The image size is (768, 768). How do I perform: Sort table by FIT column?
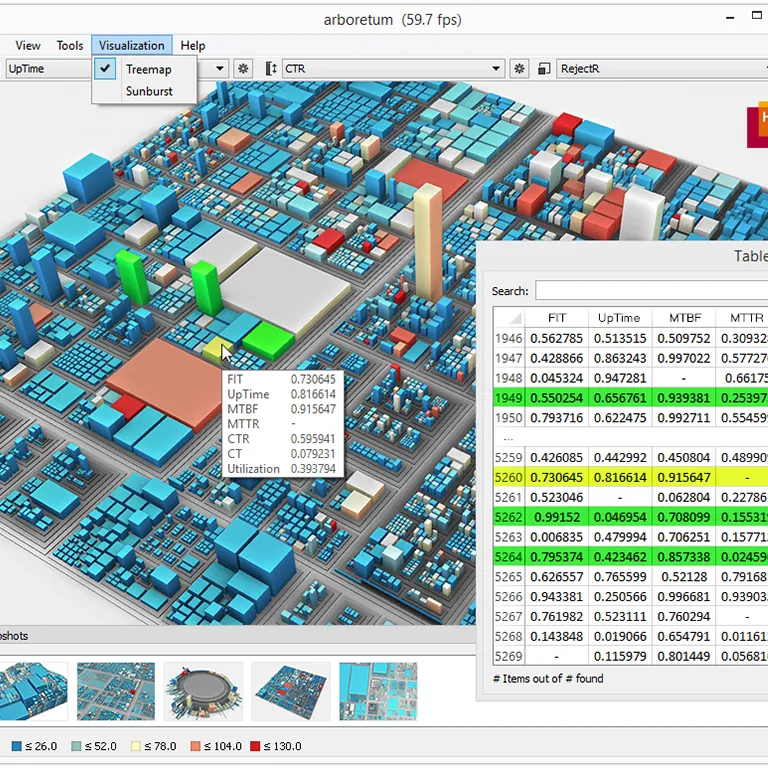pos(556,318)
